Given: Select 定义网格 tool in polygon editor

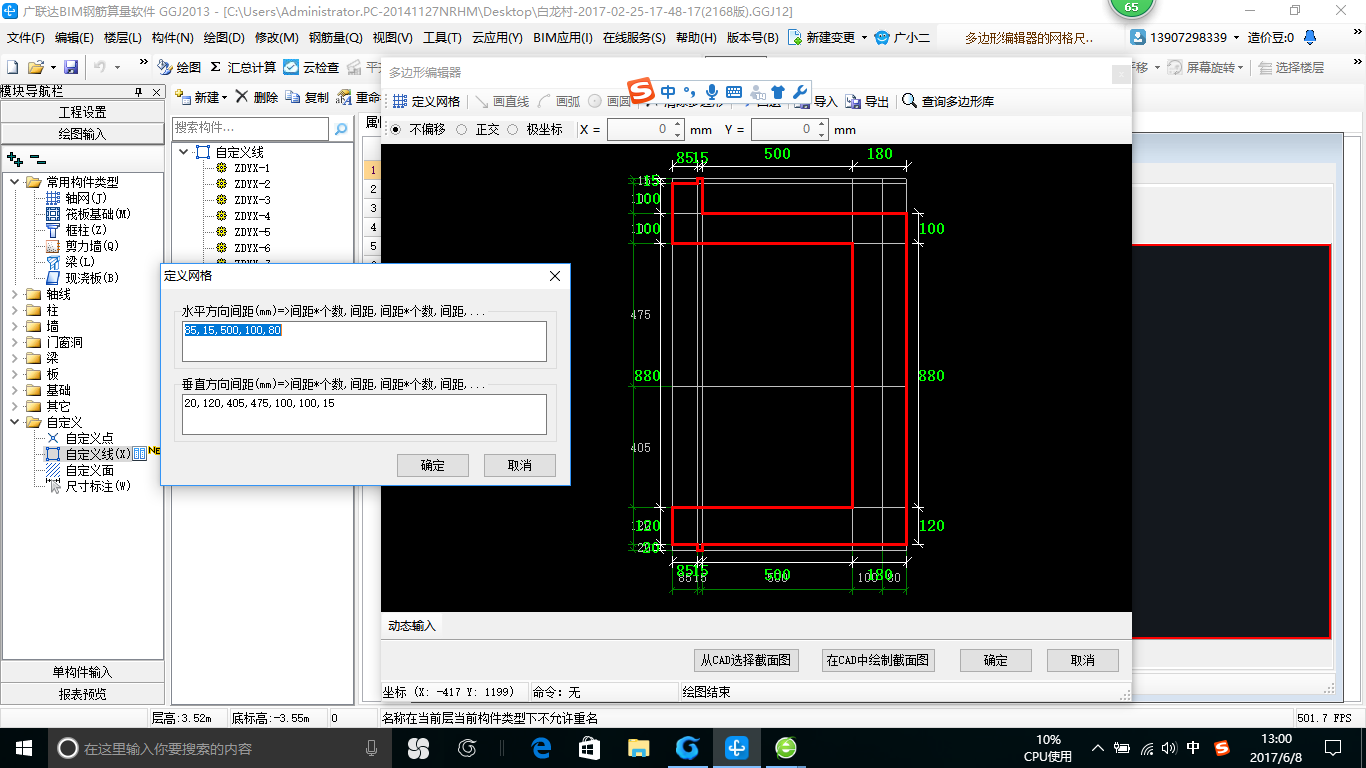Looking at the screenshot, I should pyautogui.click(x=426, y=101).
